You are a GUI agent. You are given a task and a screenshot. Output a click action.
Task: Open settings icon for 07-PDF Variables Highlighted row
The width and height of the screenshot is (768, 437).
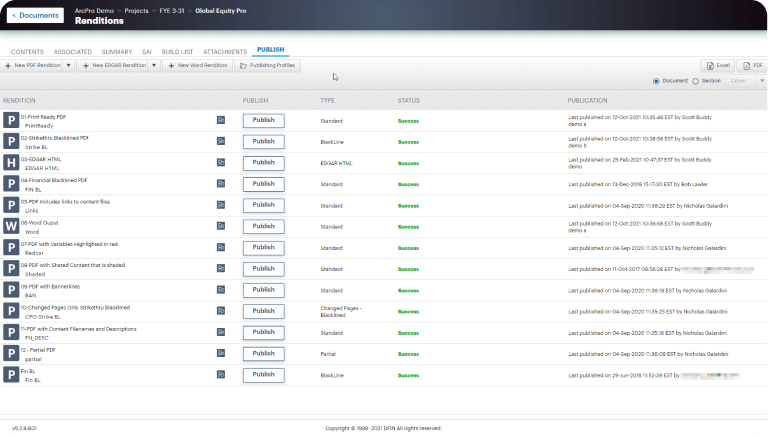tap(221, 247)
